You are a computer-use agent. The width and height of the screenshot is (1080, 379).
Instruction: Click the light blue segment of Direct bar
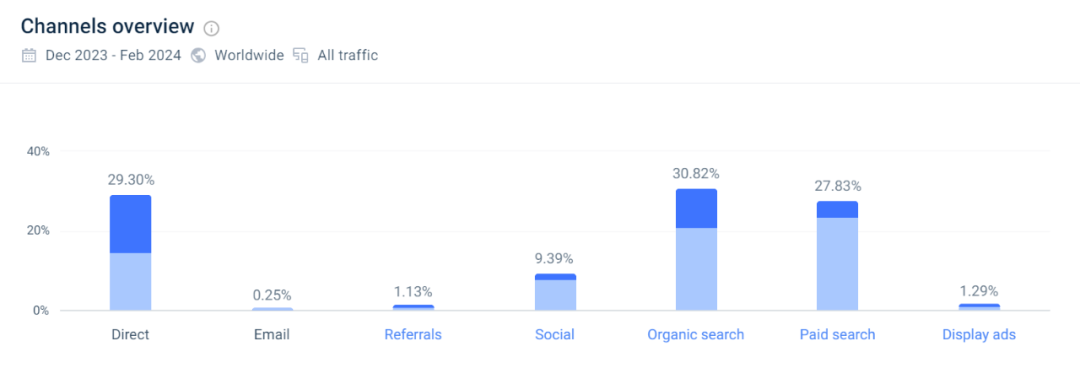pos(130,281)
